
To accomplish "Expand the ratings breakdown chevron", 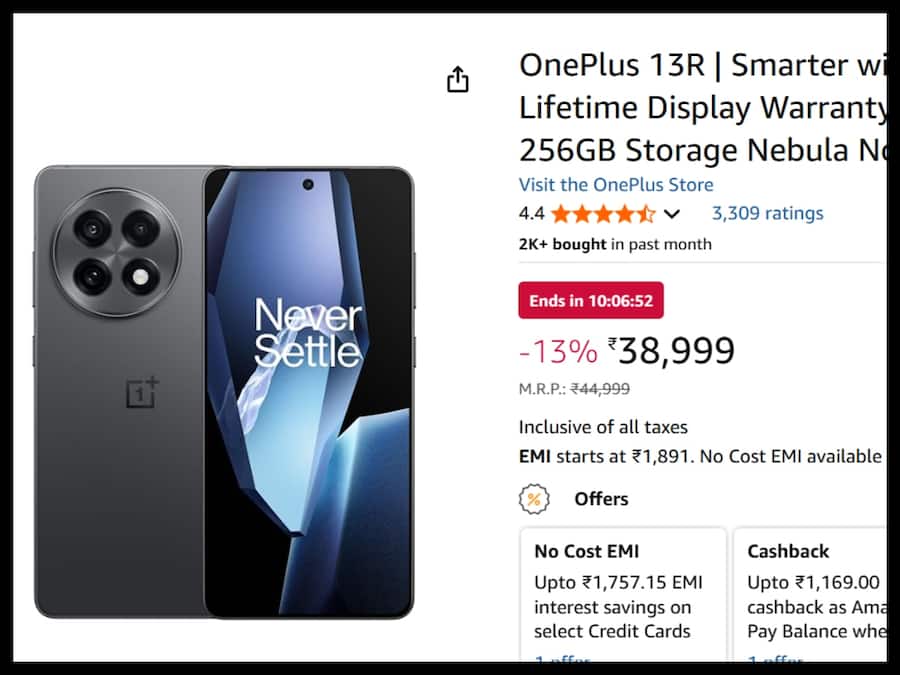I will click(x=672, y=213).
